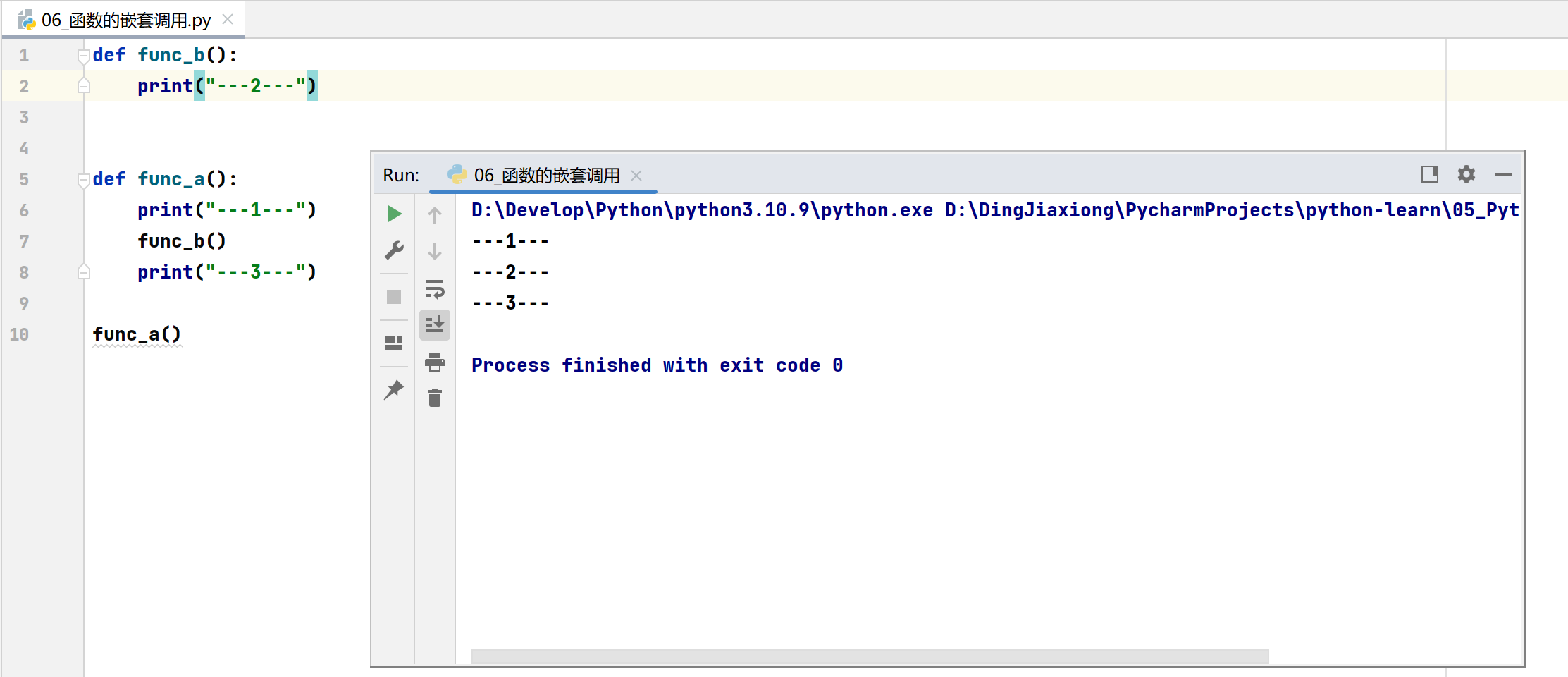This screenshot has width=1568, height=677.
Task: Click line number 1 in the gutter
Action: 24,55
